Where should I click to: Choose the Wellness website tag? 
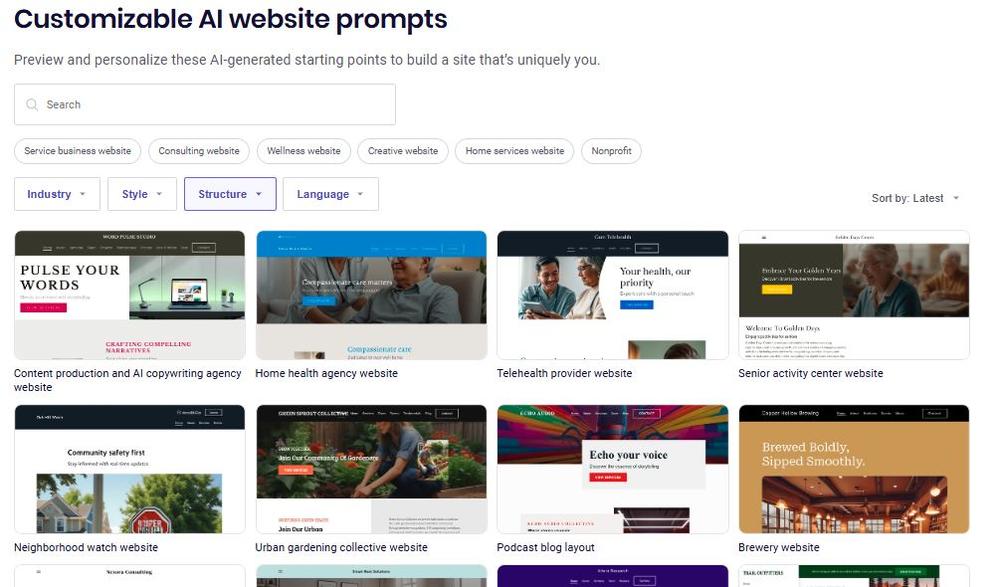[x=304, y=151]
